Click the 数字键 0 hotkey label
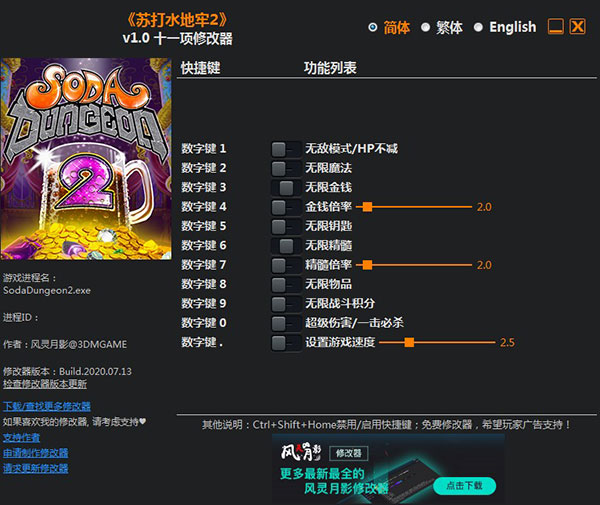The width and height of the screenshot is (600, 505). tap(204, 323)
